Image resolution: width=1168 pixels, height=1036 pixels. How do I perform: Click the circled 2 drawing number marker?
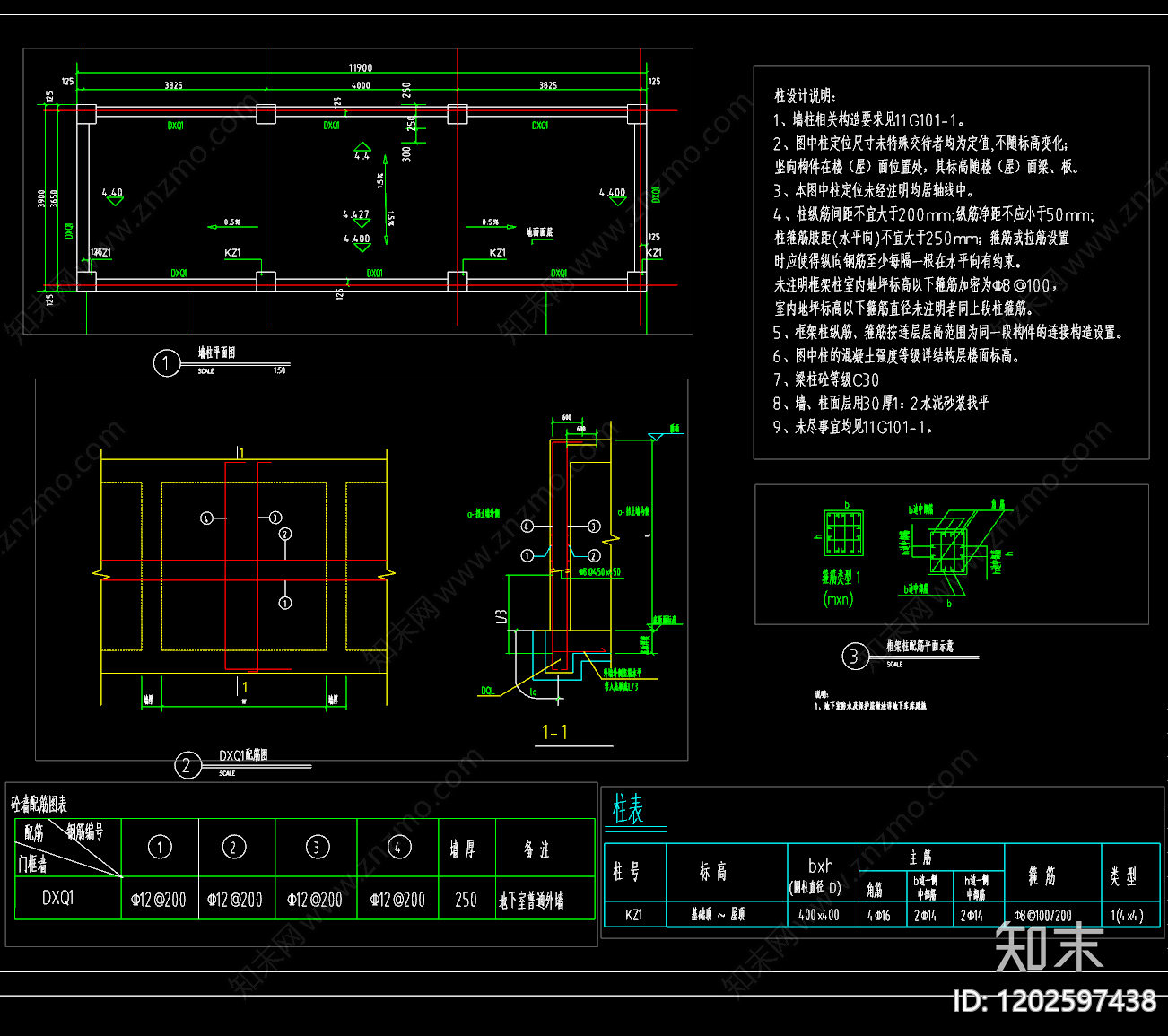point(187,765)
